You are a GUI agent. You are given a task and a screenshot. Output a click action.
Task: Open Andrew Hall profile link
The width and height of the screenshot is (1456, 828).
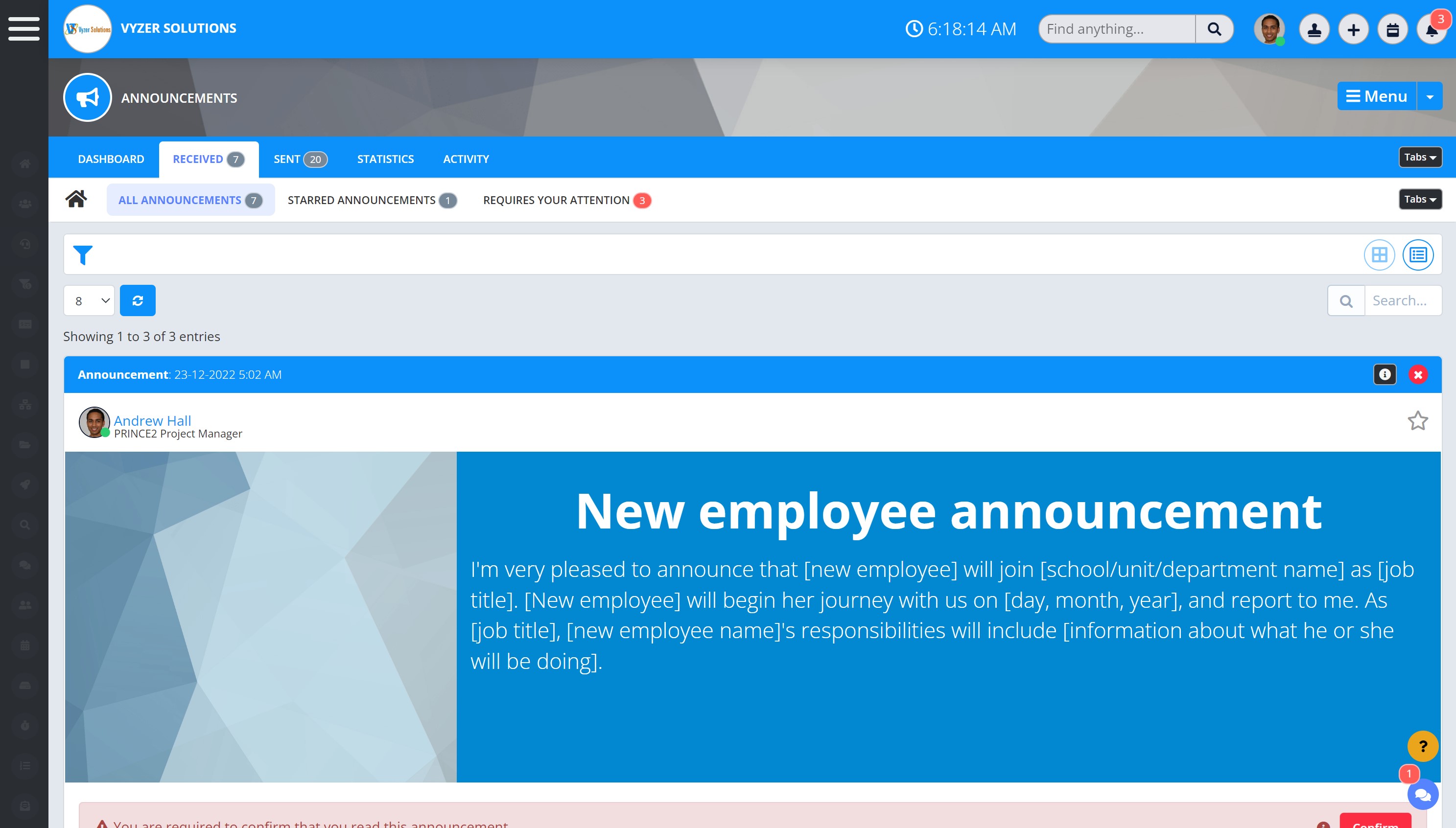(x=152, y=420)
